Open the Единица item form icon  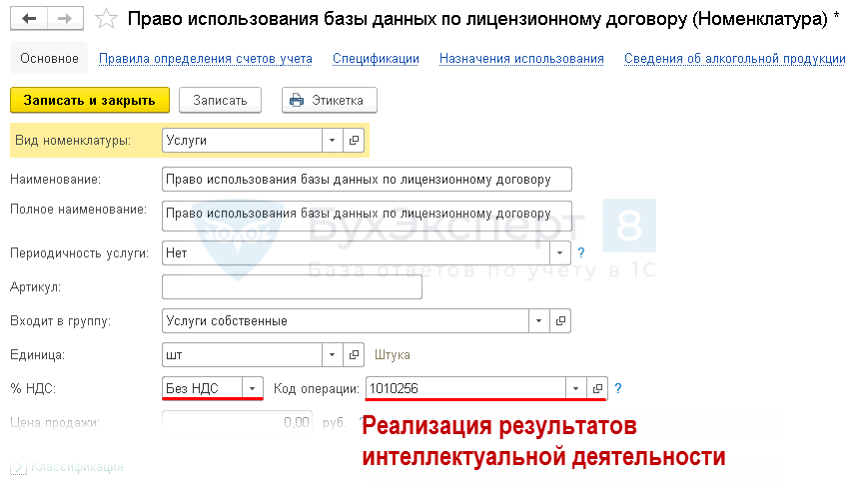354,355
